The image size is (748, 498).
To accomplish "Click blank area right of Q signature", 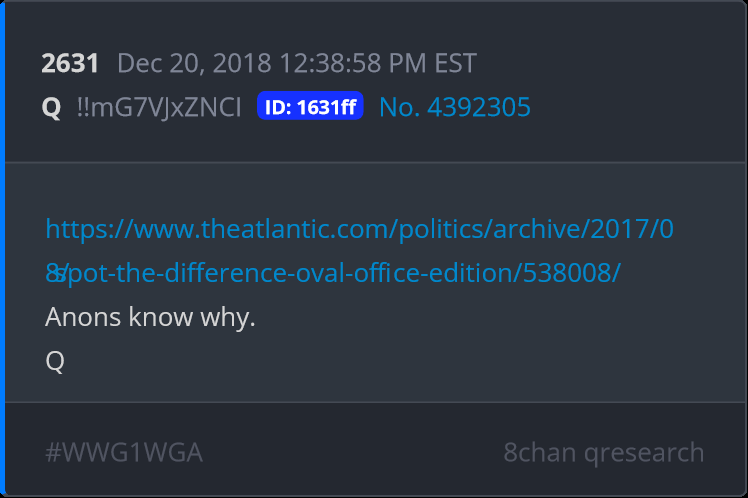I will pos(382,361).
